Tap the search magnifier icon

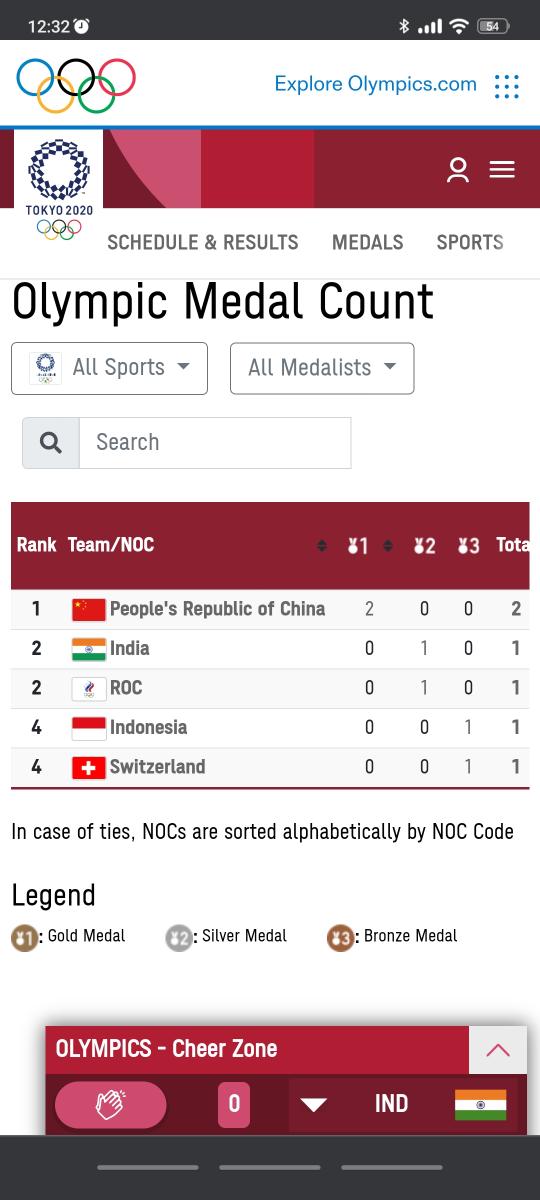tap(51, 443)
